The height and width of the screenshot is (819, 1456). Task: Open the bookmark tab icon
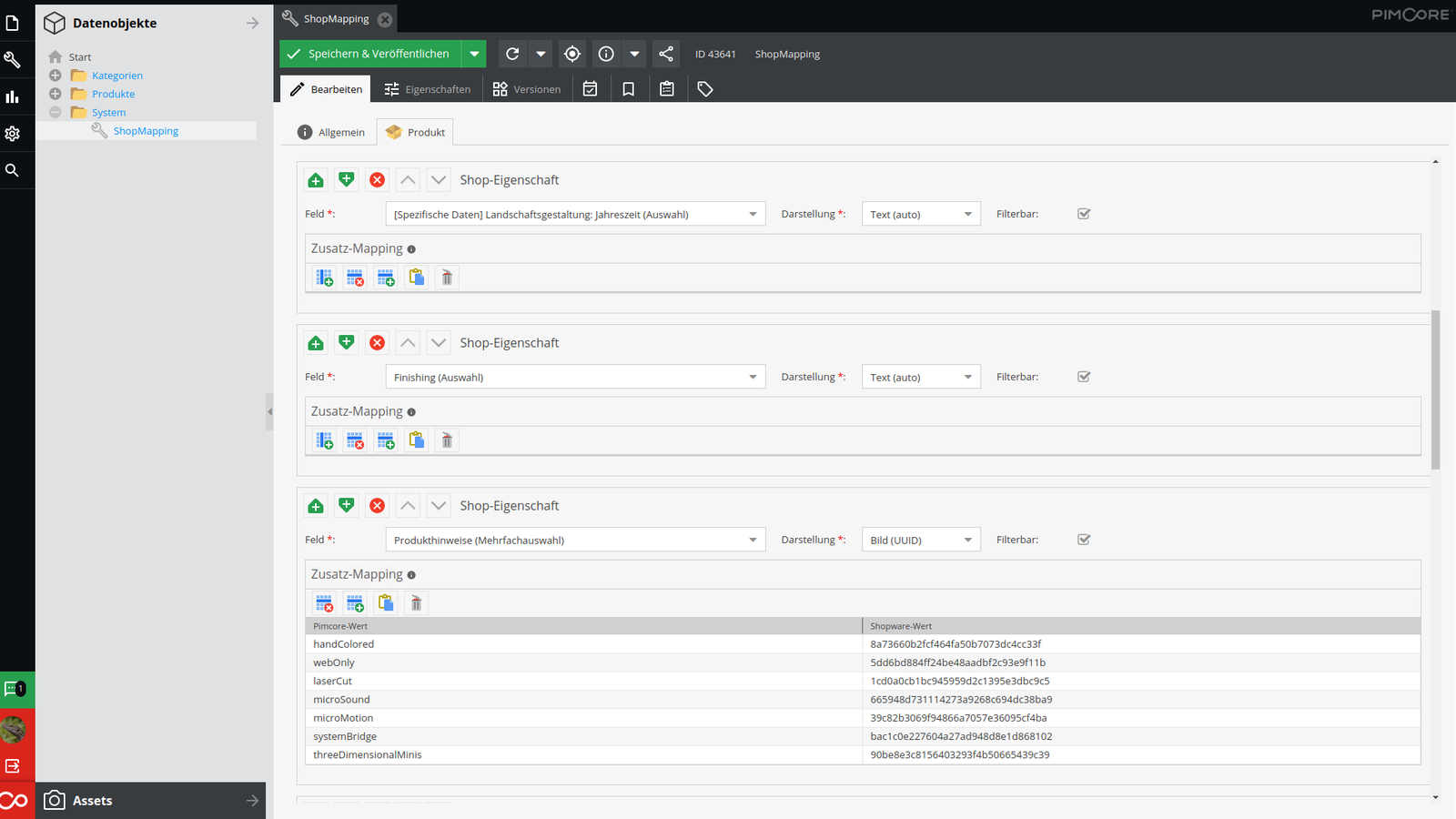coord(629,89)
